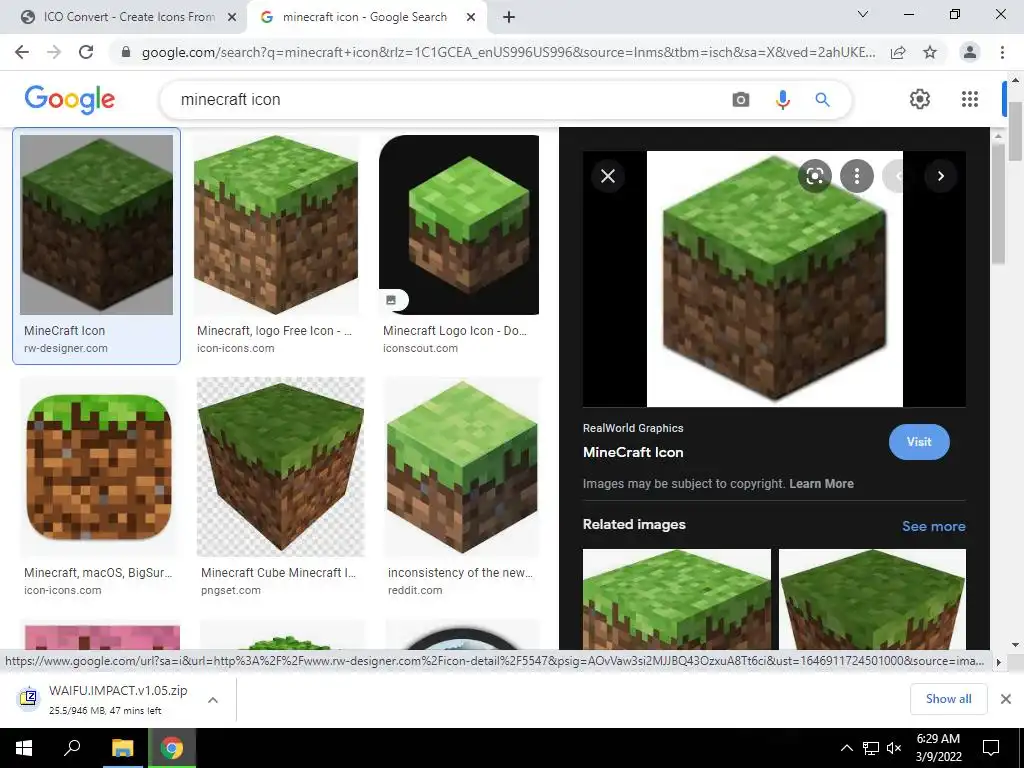
Task: Click the blue magnifier search button
Action: tap(822, 99)
